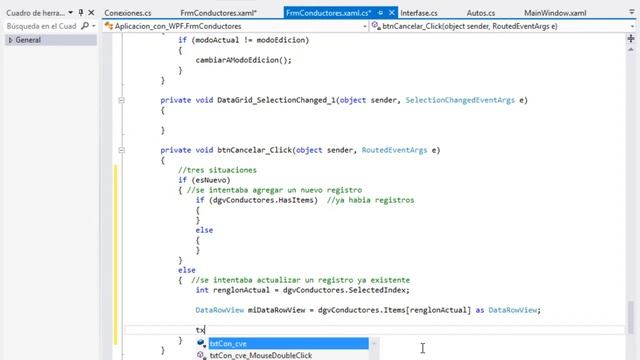Click the //ya habia registros comment
The height and width of the screenshot is (360, 640).
(x=370, y=200)
